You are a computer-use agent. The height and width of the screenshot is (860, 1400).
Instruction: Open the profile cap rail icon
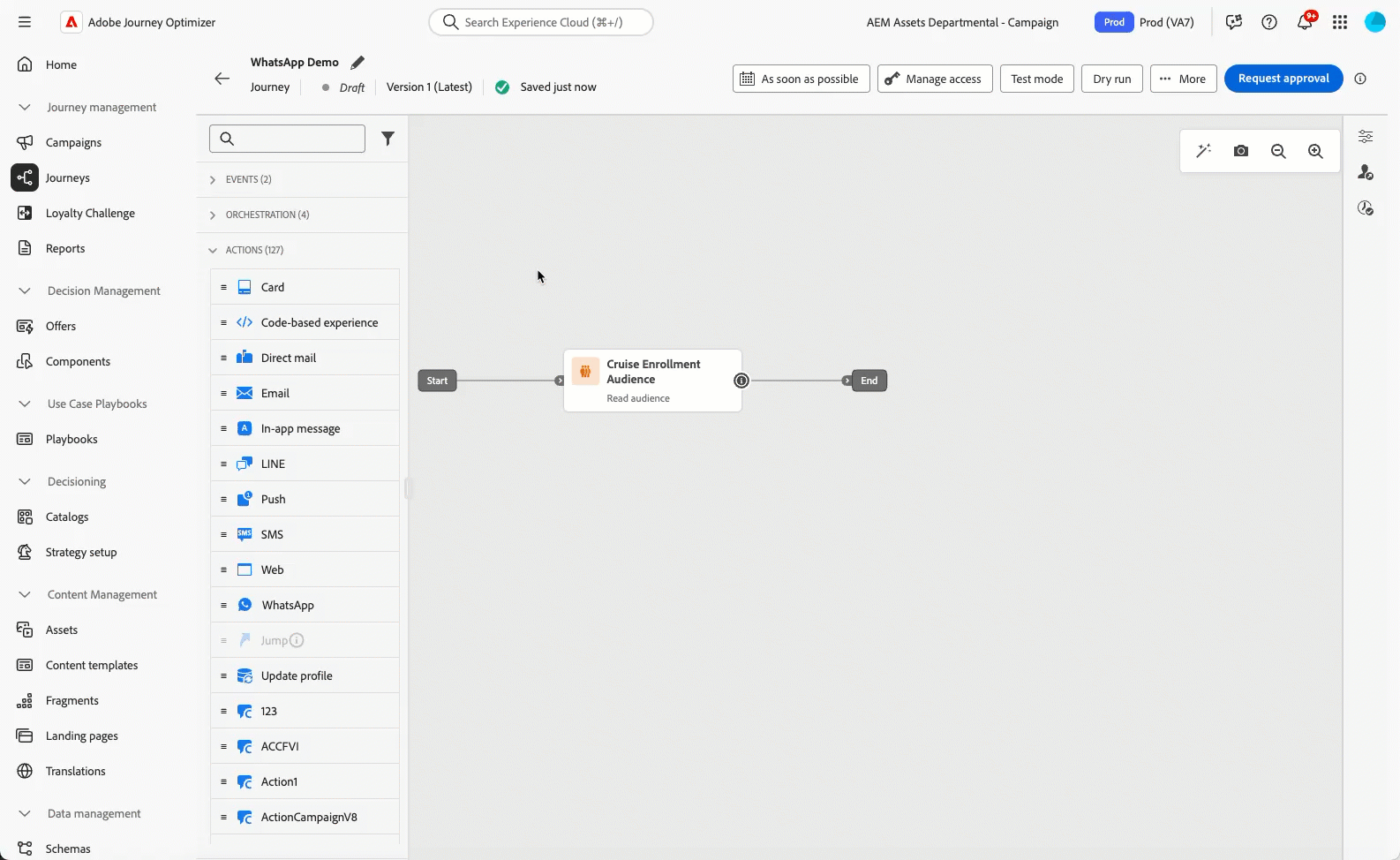pos(1366,172)
